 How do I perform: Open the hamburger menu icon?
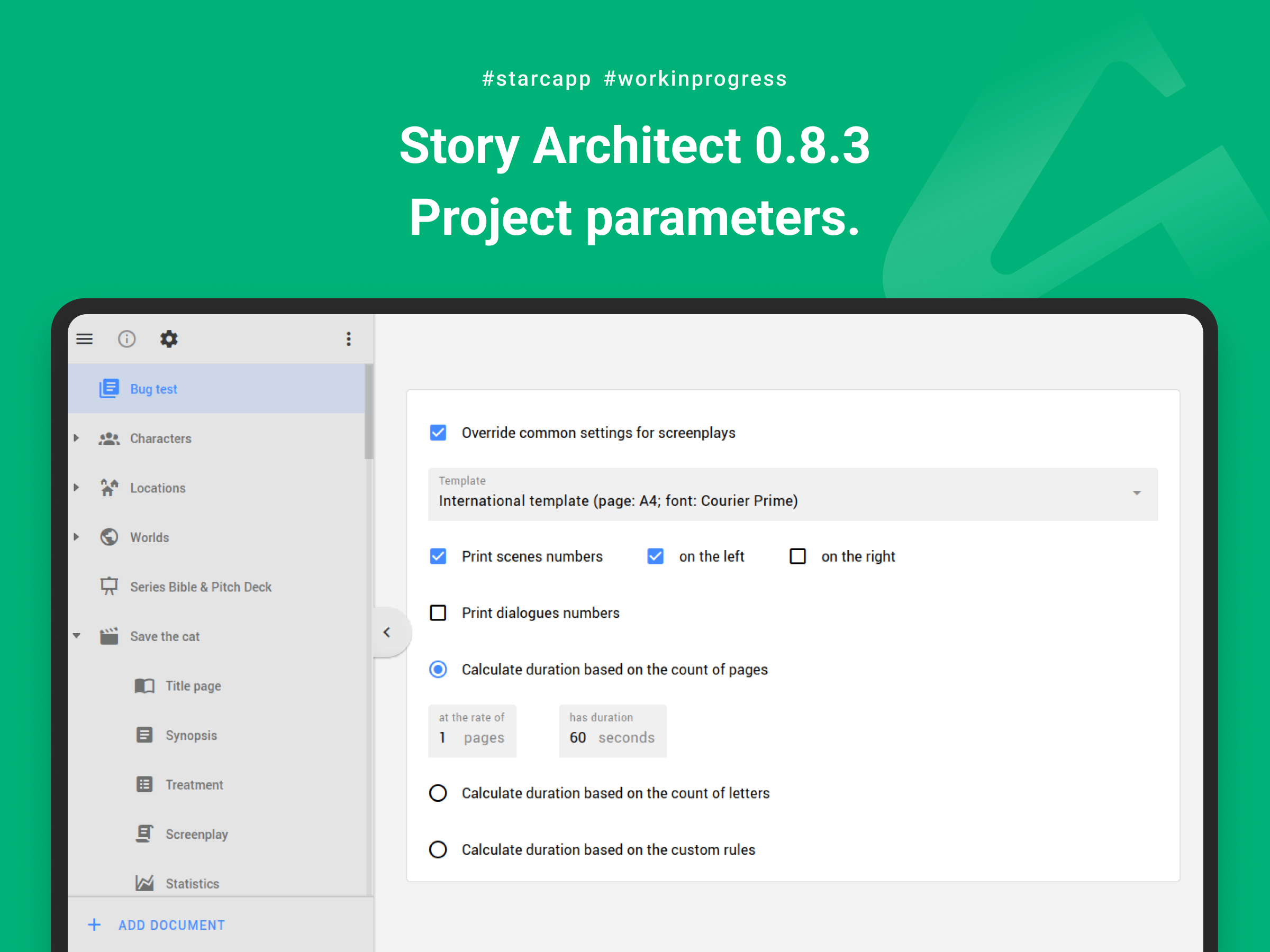[84, 339]
